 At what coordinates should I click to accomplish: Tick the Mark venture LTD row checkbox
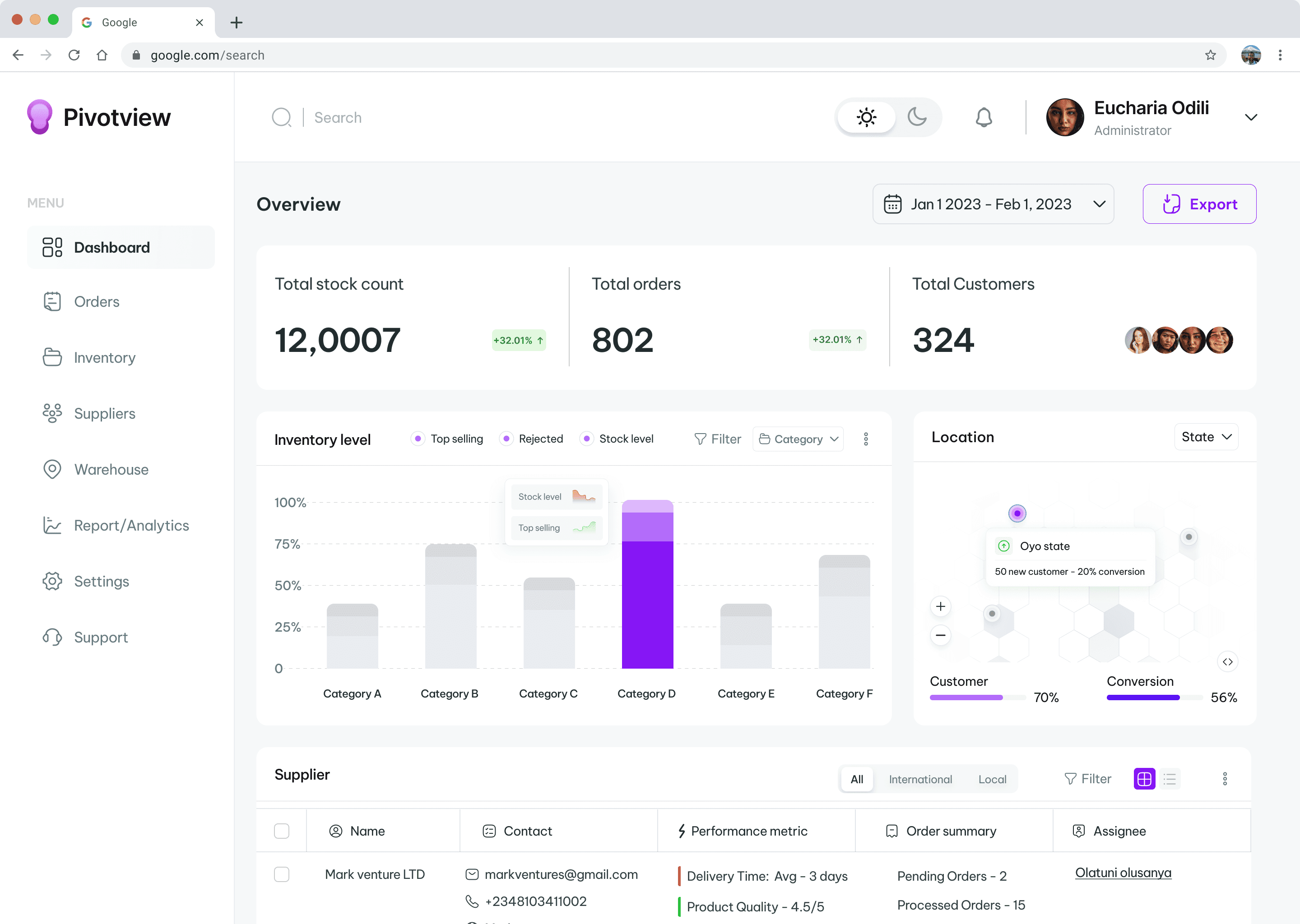(x=282, y=874)
